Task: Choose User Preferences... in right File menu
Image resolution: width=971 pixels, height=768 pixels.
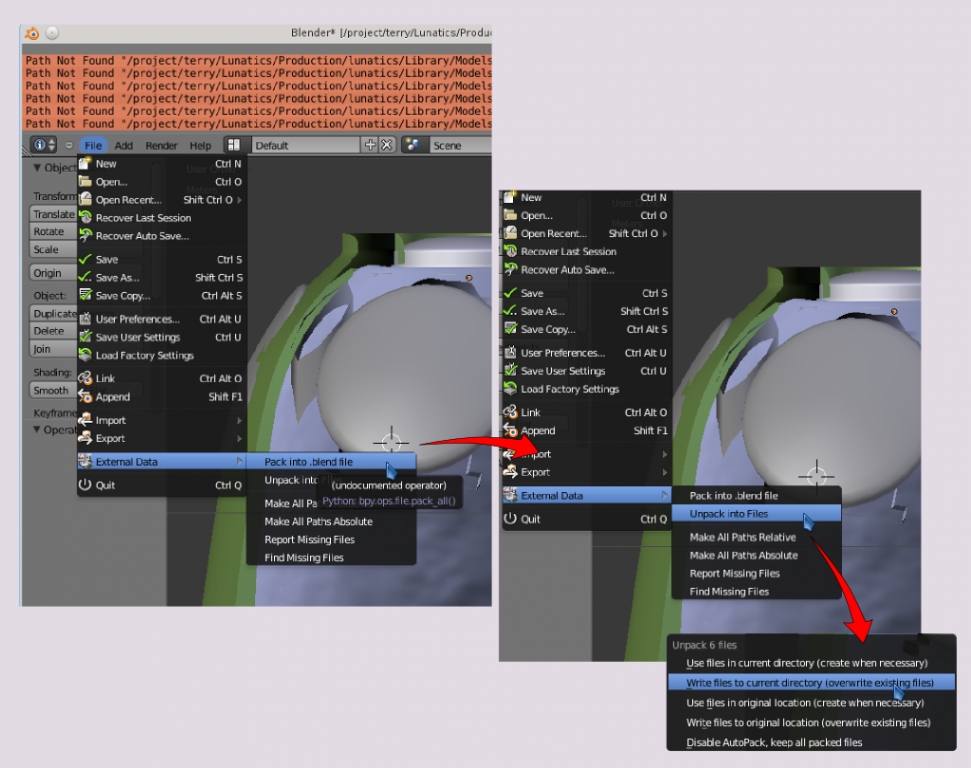Action: click(586, 352)
